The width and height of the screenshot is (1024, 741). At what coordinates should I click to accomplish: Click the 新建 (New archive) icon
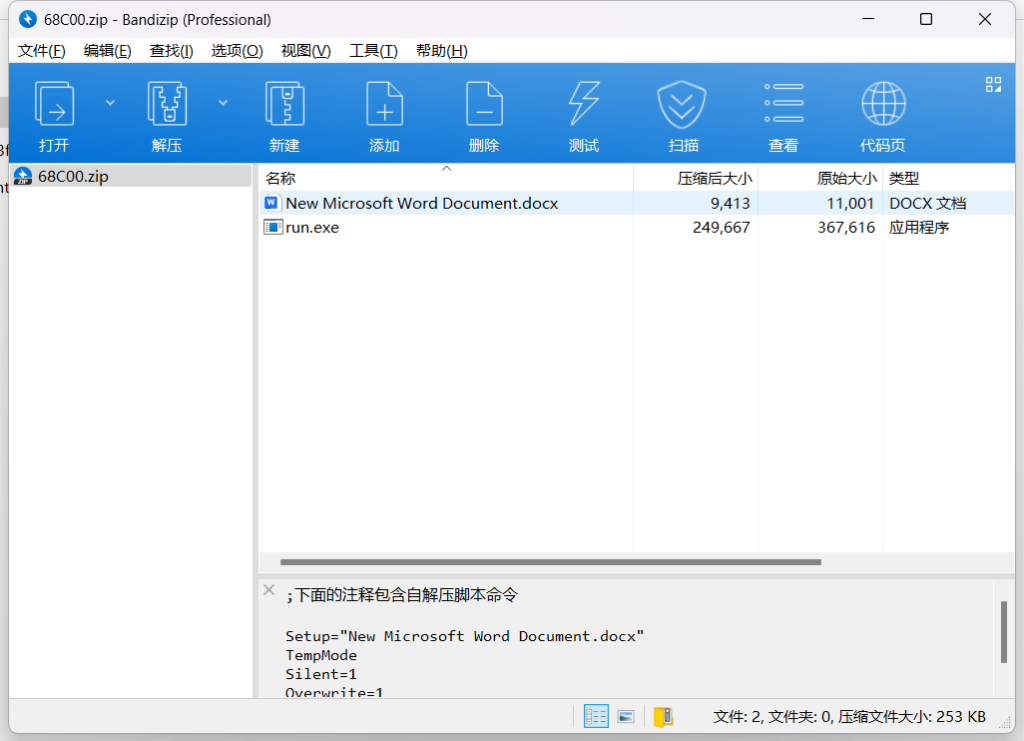coord(284,105)
